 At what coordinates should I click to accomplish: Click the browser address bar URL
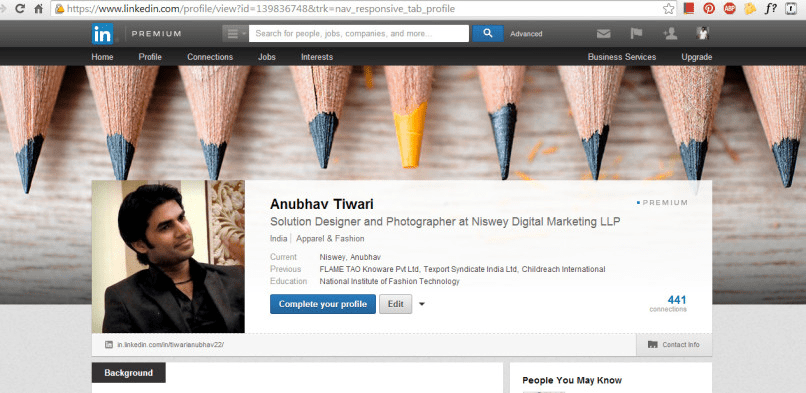click(x=261, y=9)
